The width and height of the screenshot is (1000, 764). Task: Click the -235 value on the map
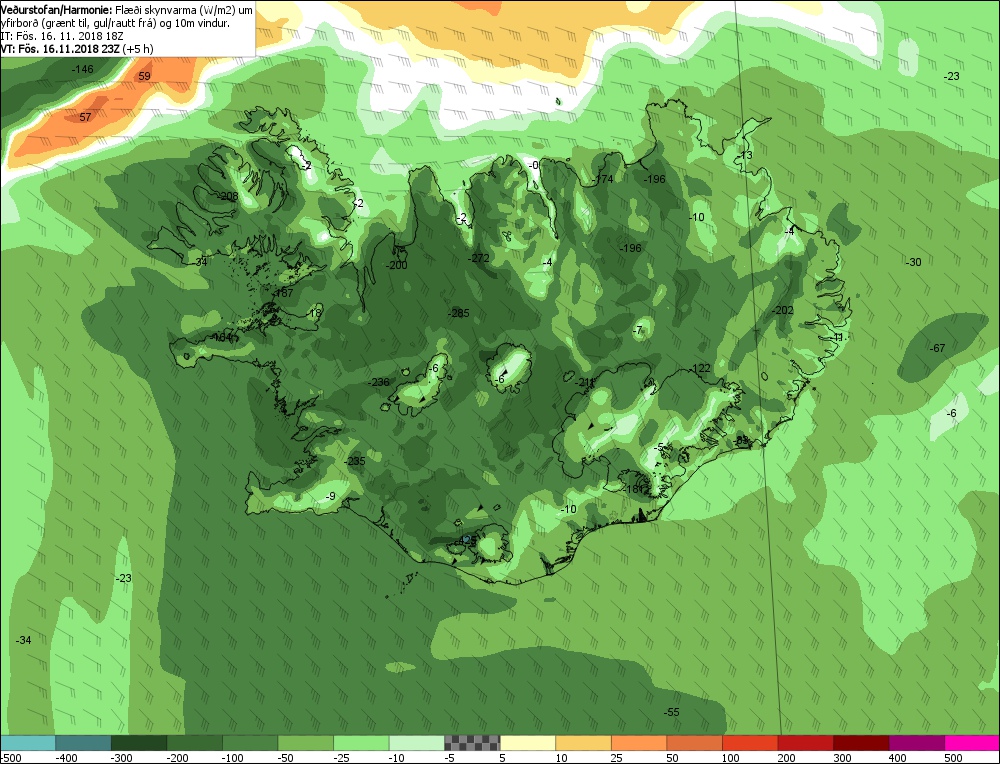[x=355, y=461]
